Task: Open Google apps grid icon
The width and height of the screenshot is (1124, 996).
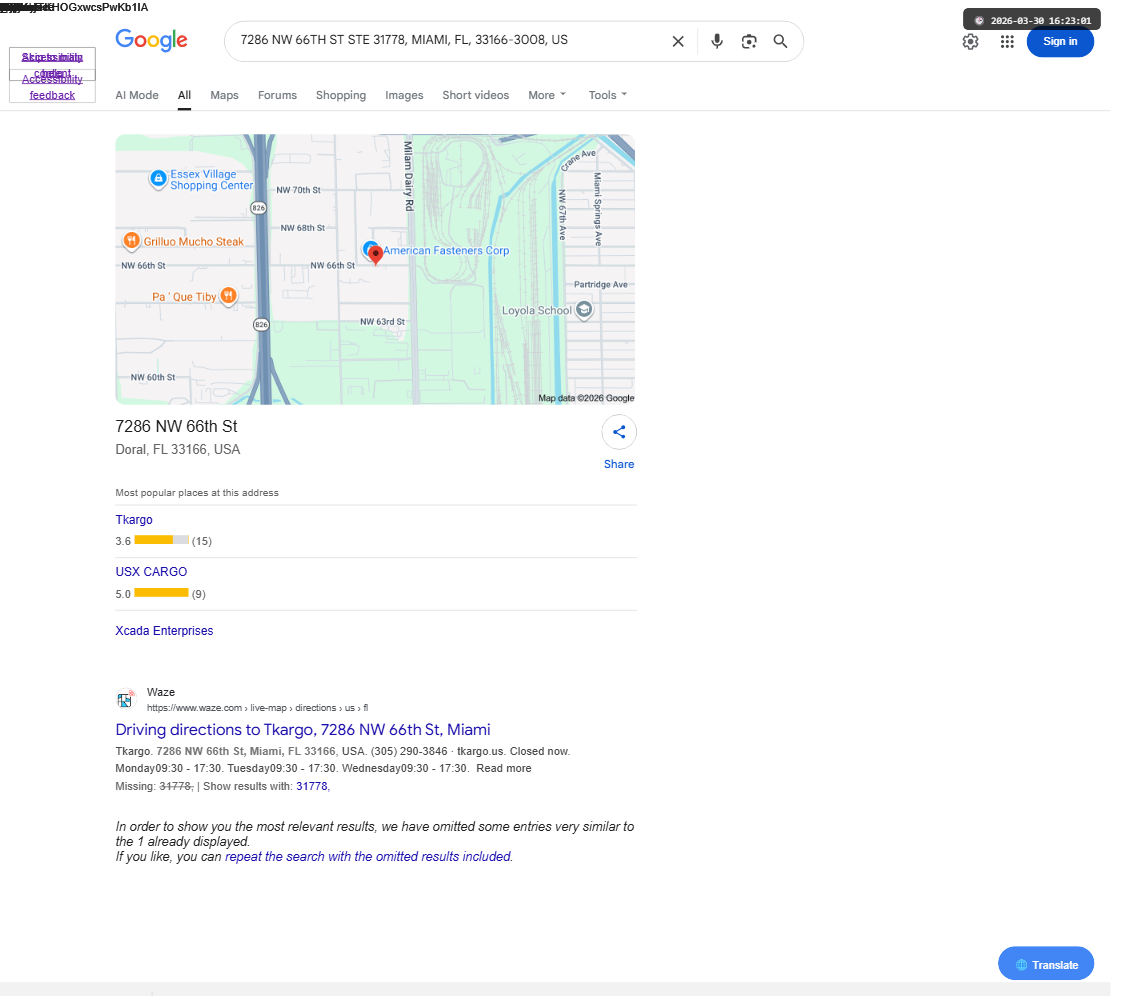Action: pos(1006,42)
